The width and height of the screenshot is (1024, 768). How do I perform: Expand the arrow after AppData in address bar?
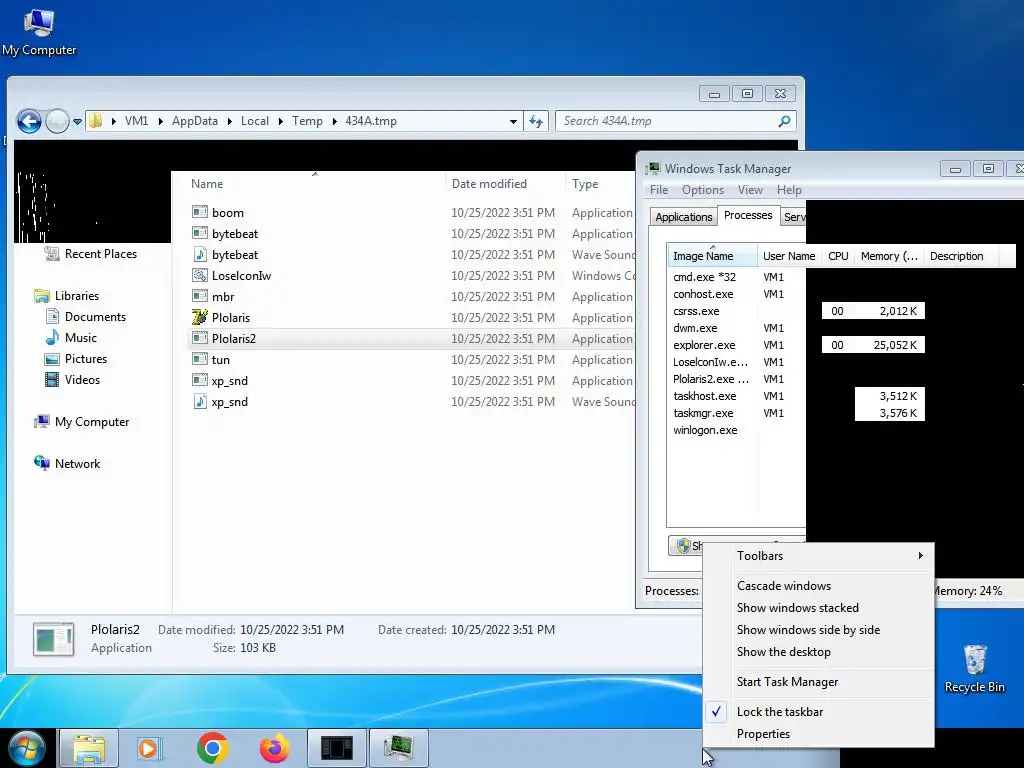[230, 121]
